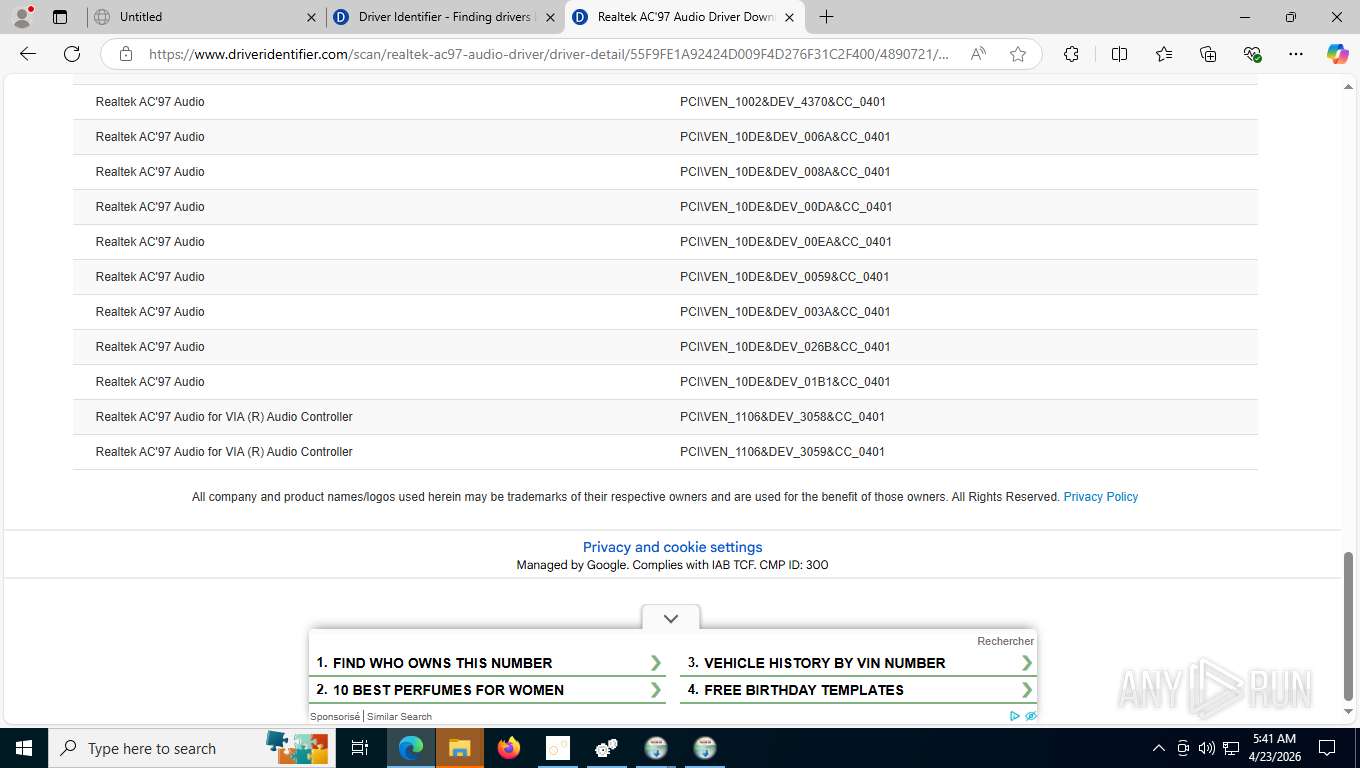Open the profile avatar icon
Viewport: 1360px width, 768px height.
coord(22,17)
